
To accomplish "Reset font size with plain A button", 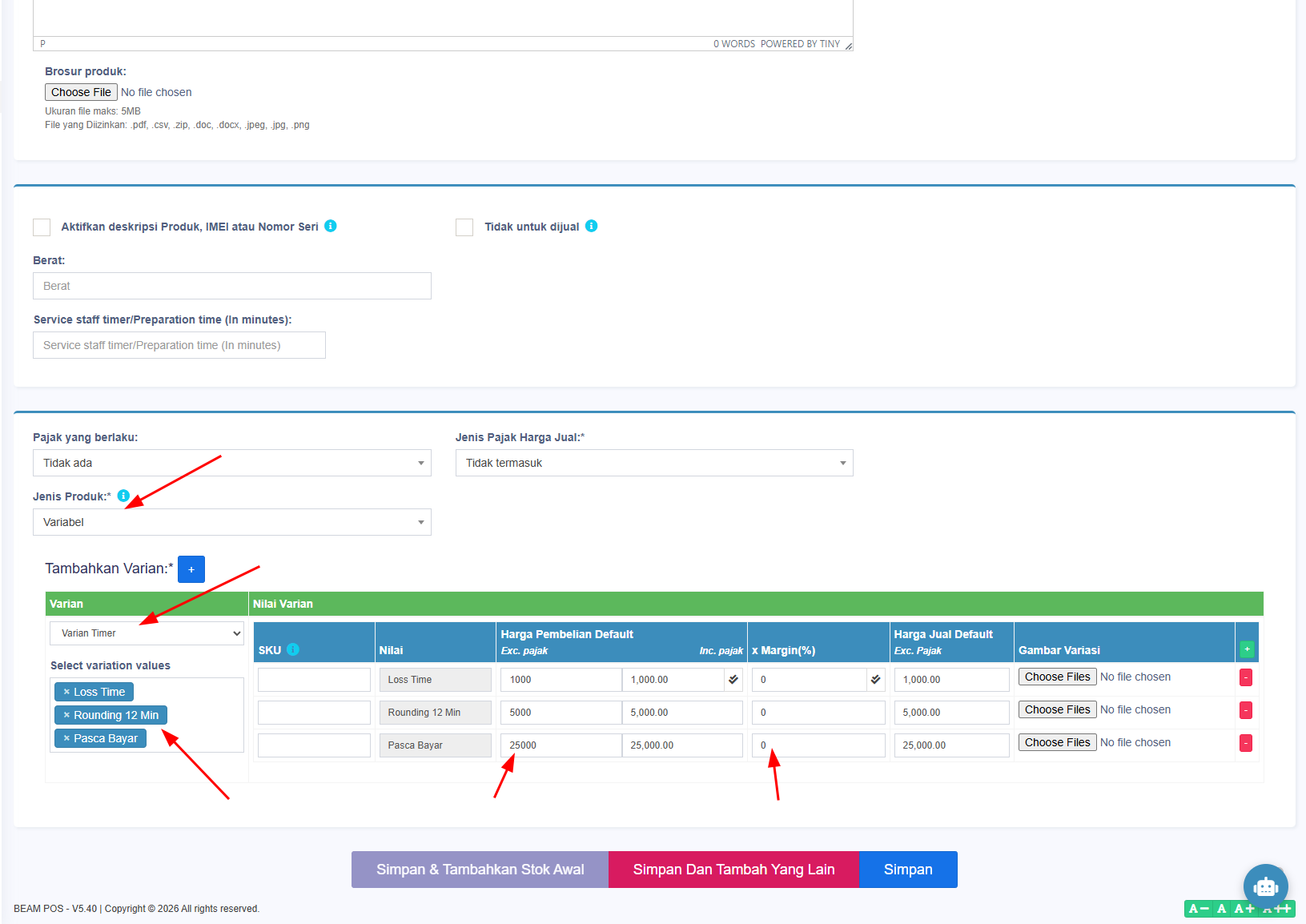I will 1221,909.
